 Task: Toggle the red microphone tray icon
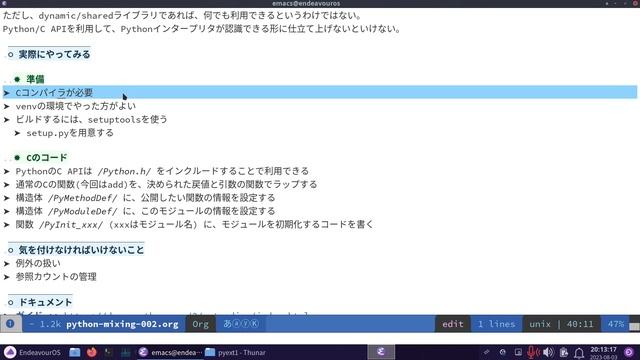[x=533, y=352]
